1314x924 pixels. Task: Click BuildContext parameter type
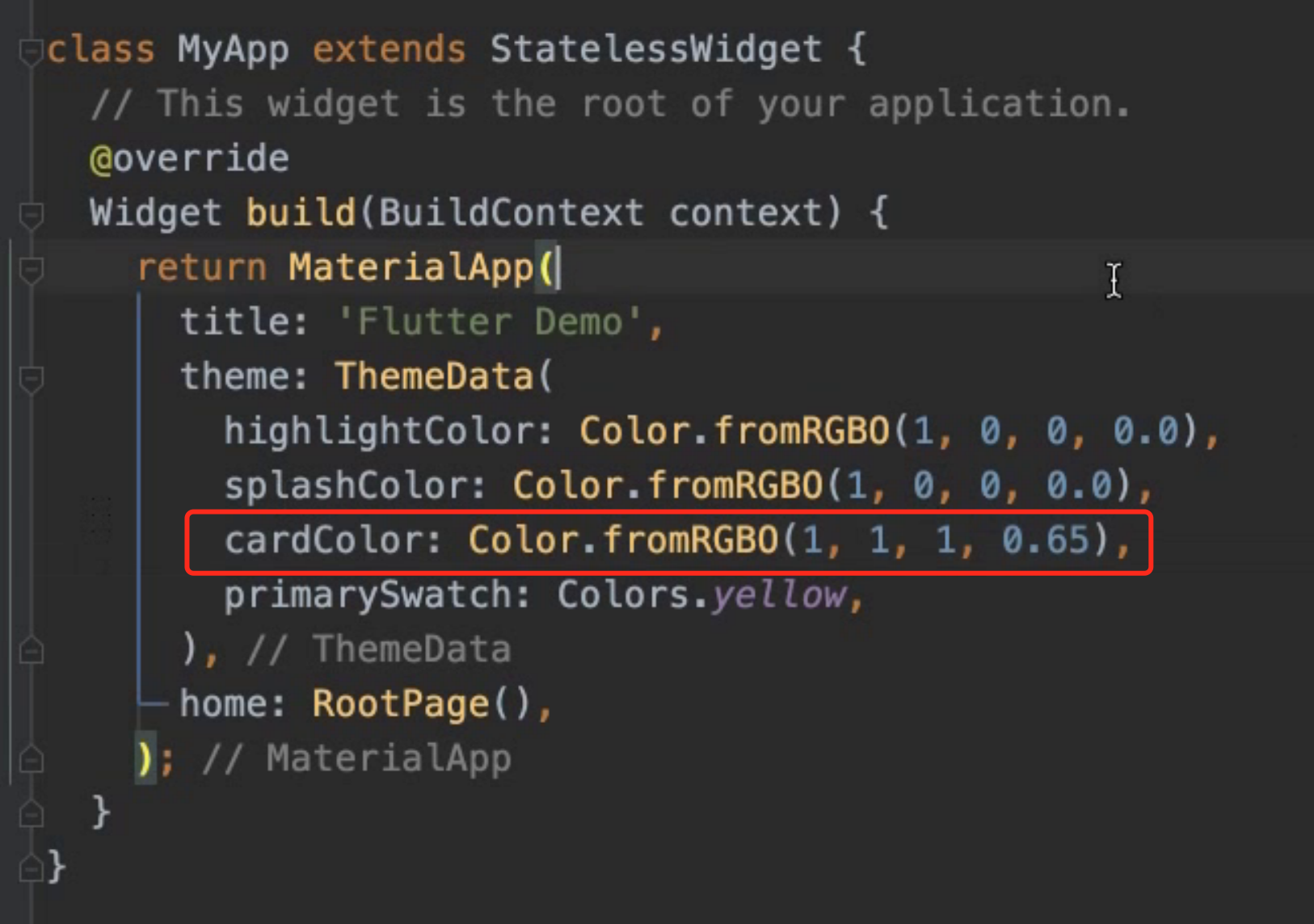tap(511, 212)
